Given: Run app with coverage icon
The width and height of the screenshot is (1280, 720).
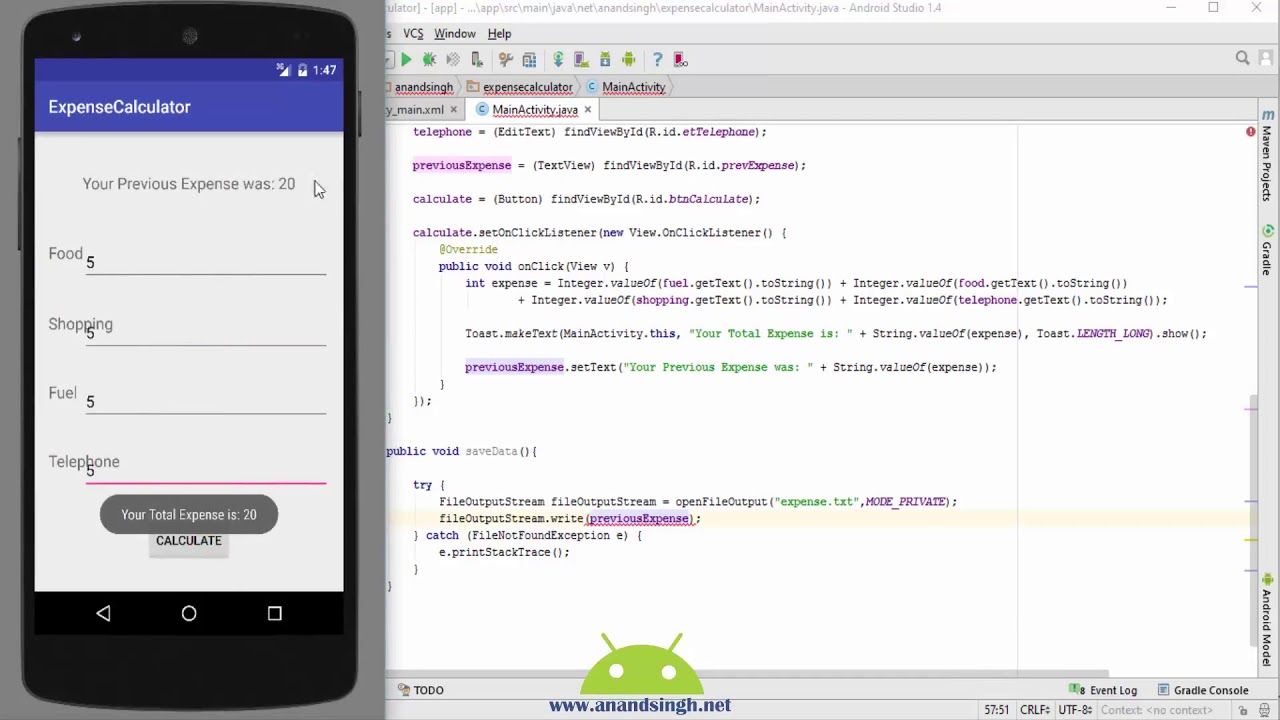Looking at the screenshot, I should point(453,60).
